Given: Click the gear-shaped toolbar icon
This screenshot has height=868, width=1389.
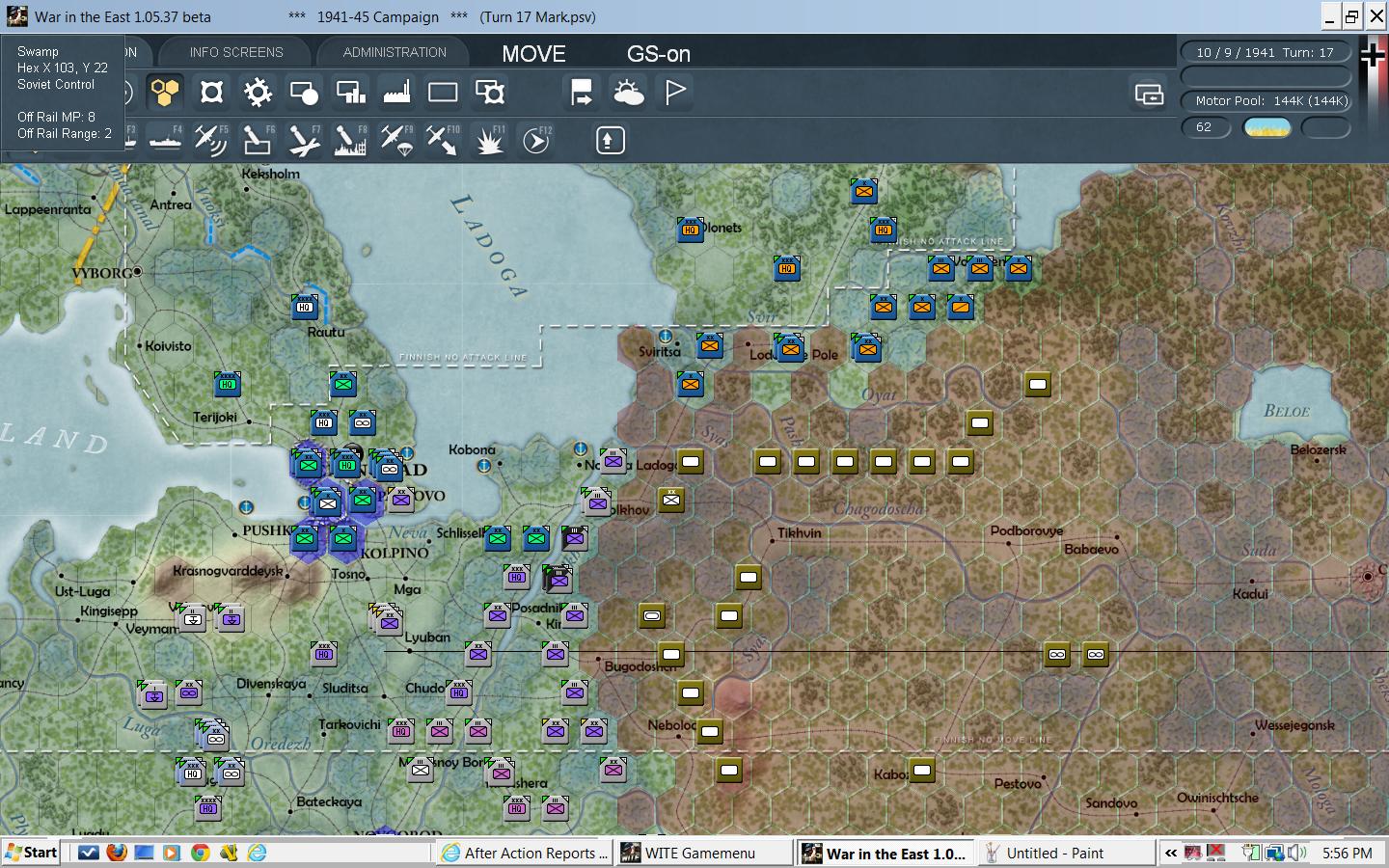Looking at the screenshot, I should [258, 93].
